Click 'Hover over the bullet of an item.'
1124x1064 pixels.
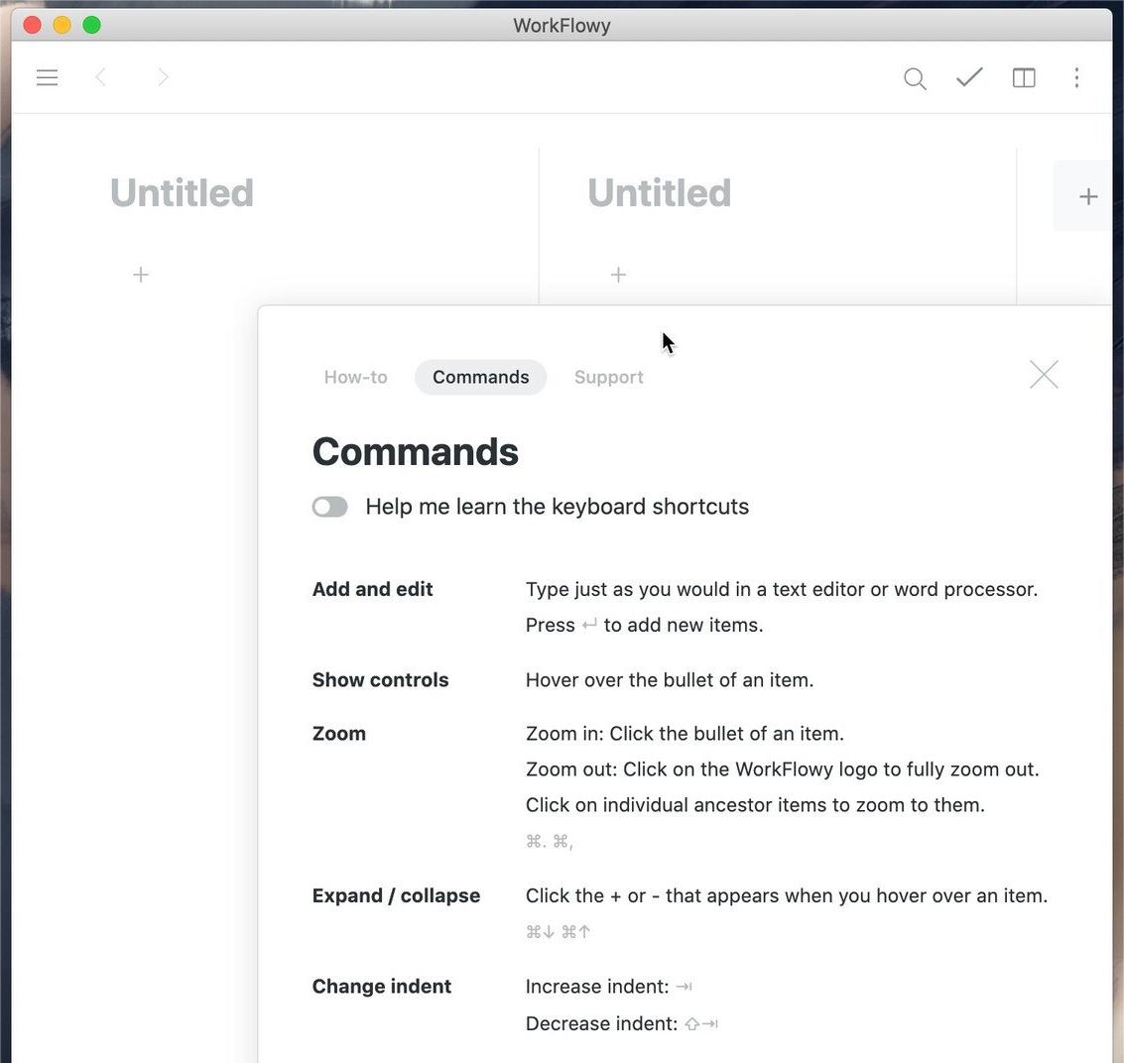tap(670, 680)
